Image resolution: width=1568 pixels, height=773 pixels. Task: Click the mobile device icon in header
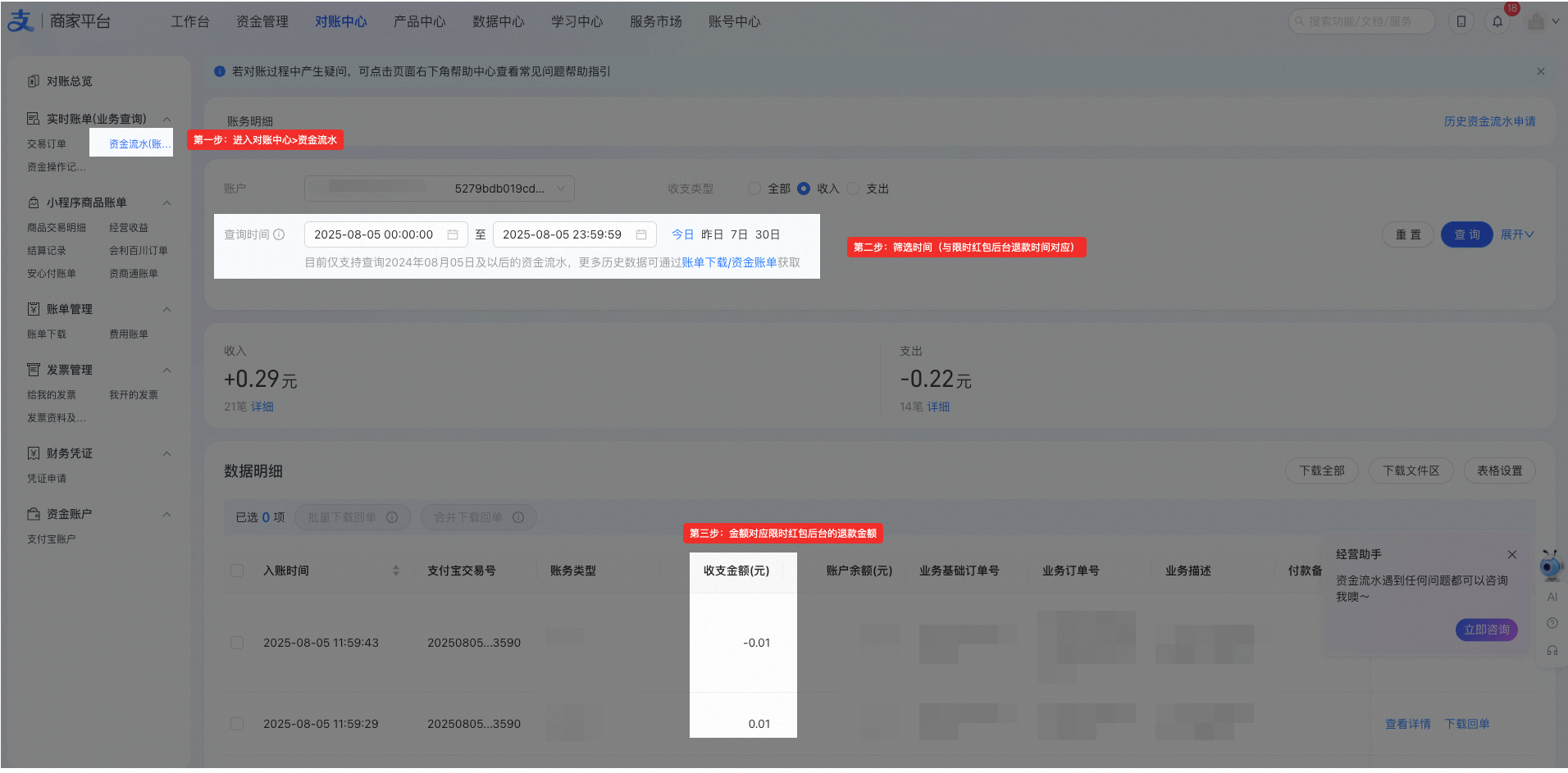coord(1461,21)
